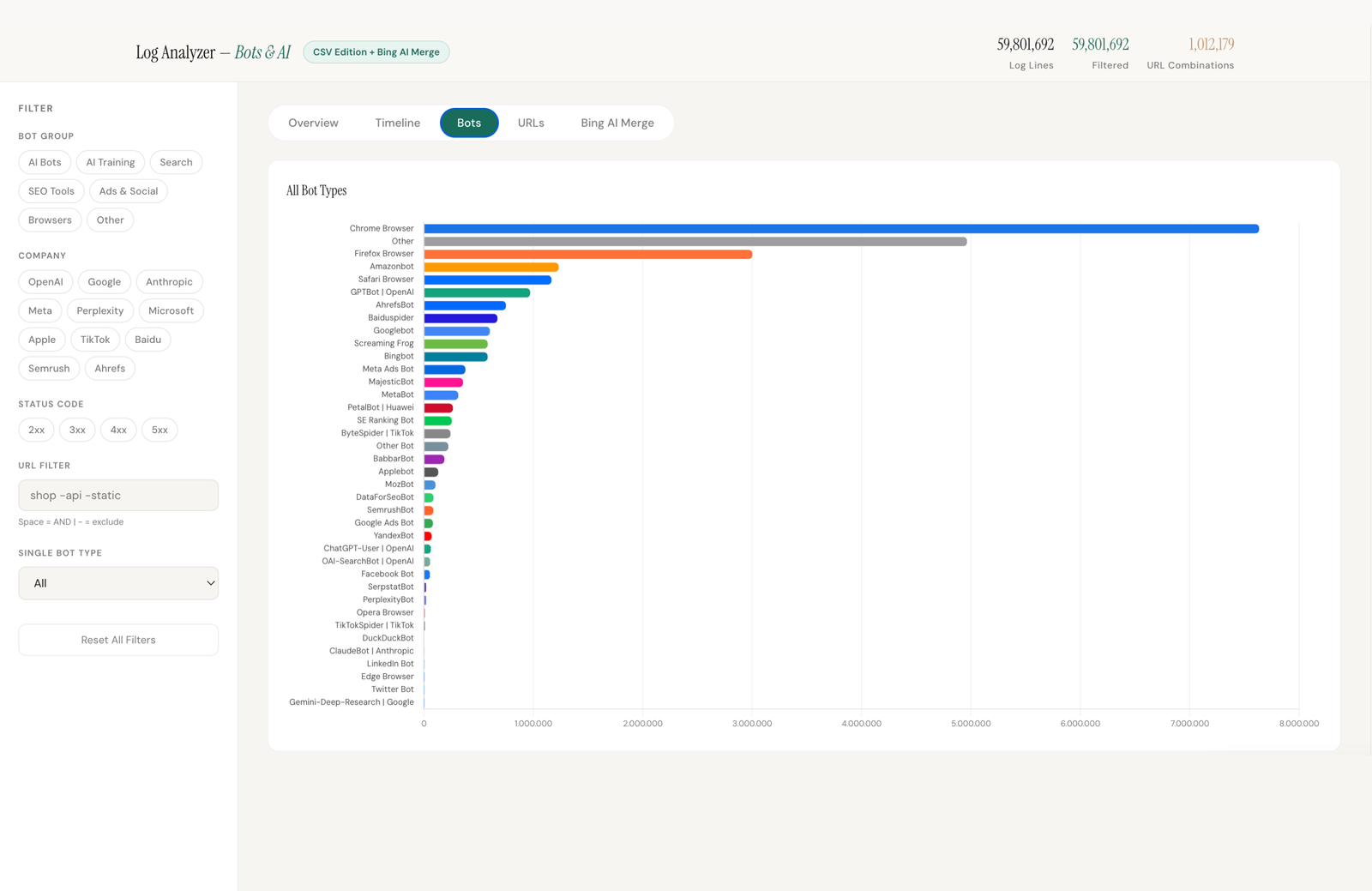Viewport: 1372px width, 891px height.
Task: Click the CSV Edition + Bing AI Merge badge
Action: 376,51
